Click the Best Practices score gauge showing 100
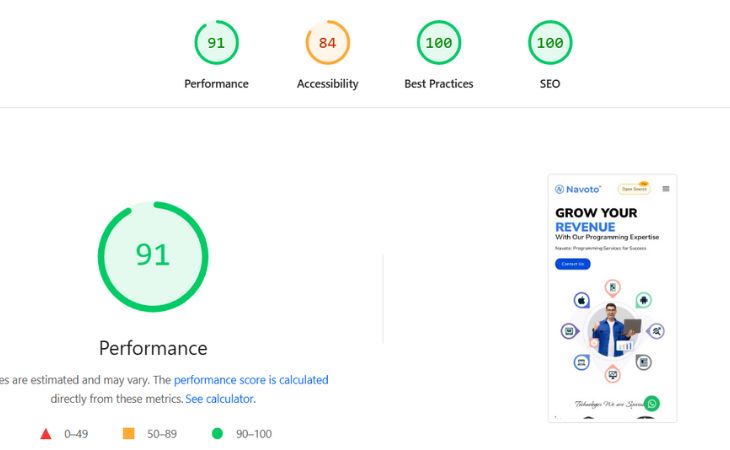The image size is (730, 450). pos(439,43)
